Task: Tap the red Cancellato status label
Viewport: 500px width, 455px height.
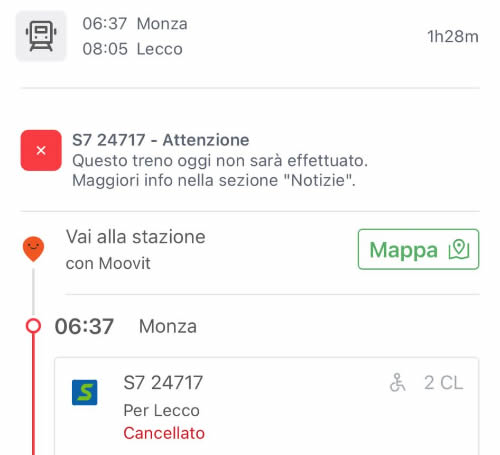Action: click(164, 433)
